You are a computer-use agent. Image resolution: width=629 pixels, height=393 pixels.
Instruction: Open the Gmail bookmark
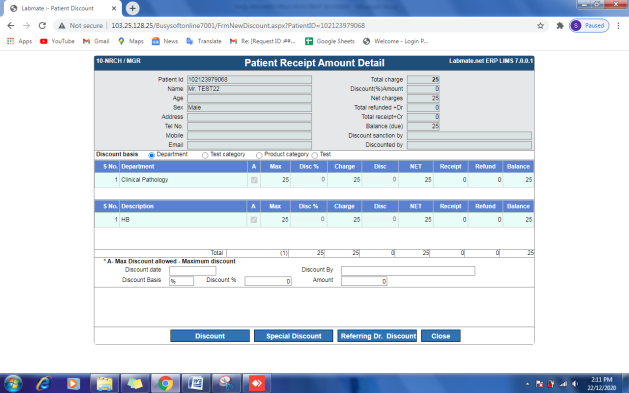pyautogui.click(x=96, y=41)
